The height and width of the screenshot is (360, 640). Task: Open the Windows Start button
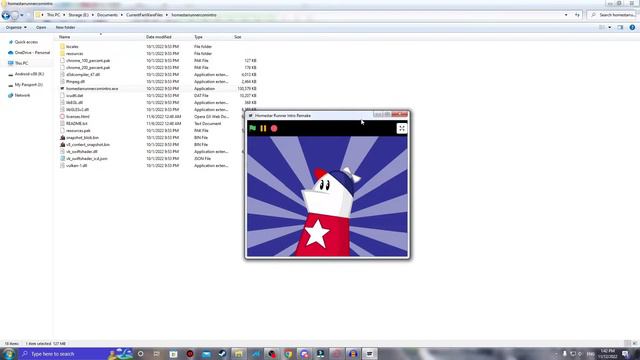click(x=8, y=354)
